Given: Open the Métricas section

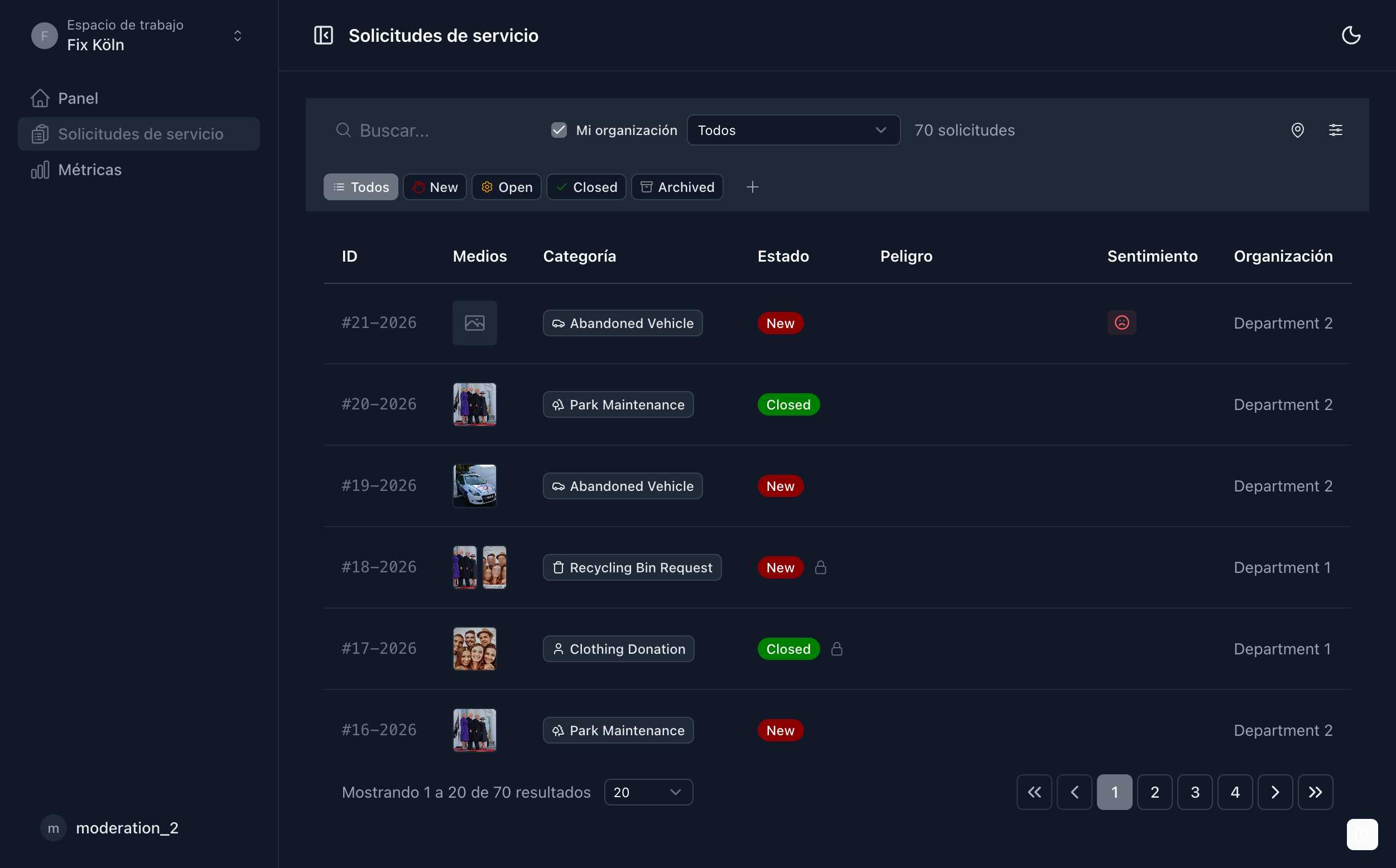Looking at the screenshot, I should coord(90,170).
